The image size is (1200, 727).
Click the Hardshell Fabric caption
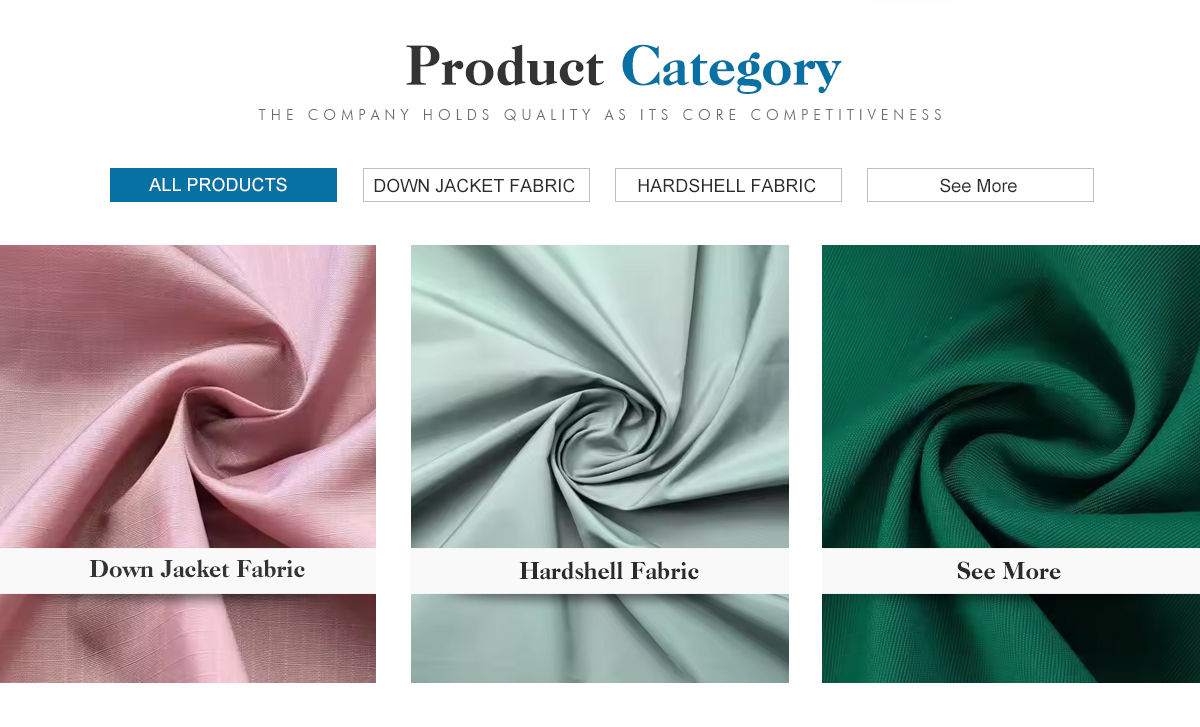coord(609,571)
